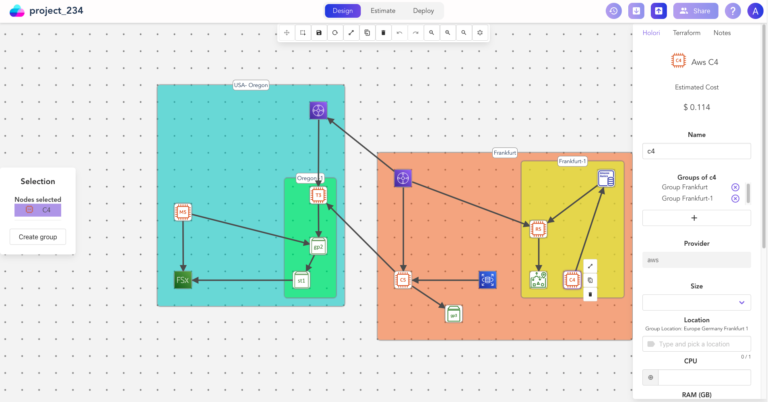Screen dimensions: 768x402
Task: Select the move/pan tool in canvas toolbar
Action: point(287,33)
